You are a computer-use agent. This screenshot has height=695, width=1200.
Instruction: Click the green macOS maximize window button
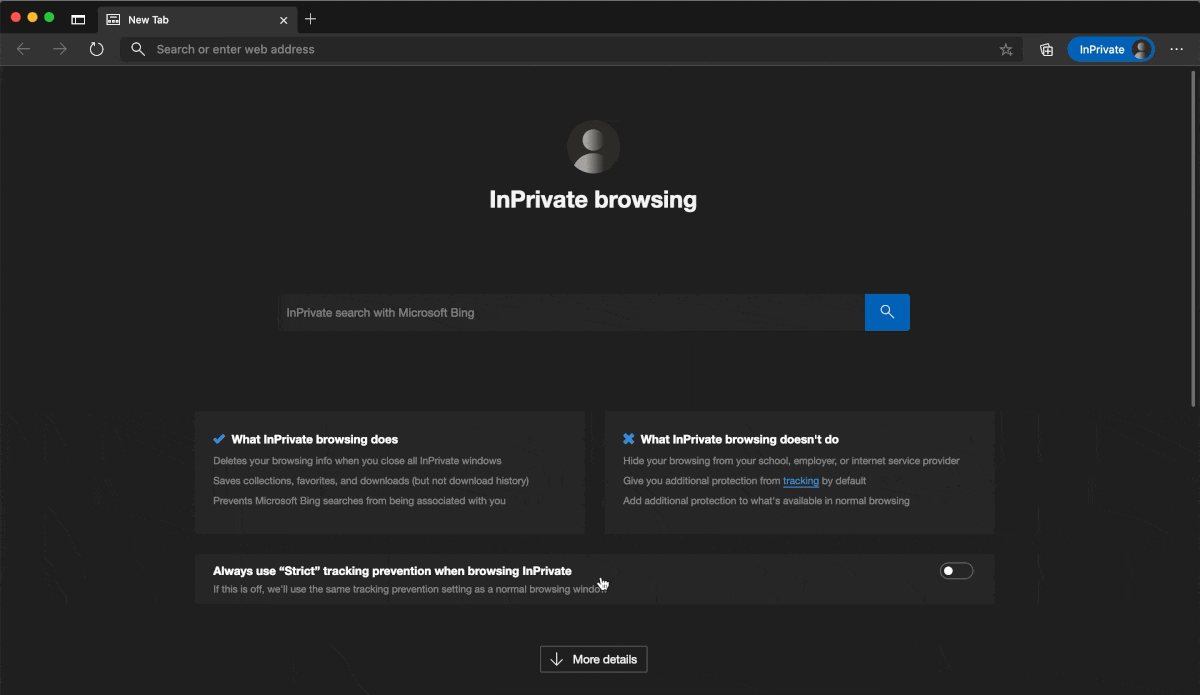tap(49, 18)
